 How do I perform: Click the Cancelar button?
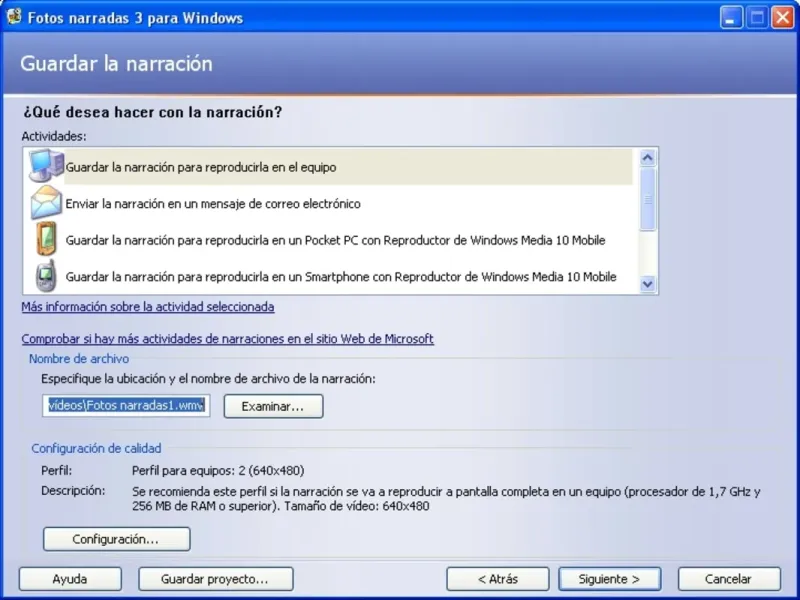[729, 579]
